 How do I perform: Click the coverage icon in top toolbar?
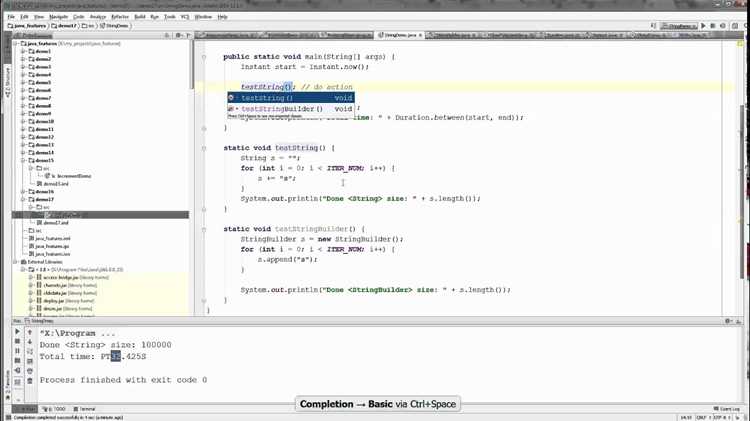click(723, 26)
